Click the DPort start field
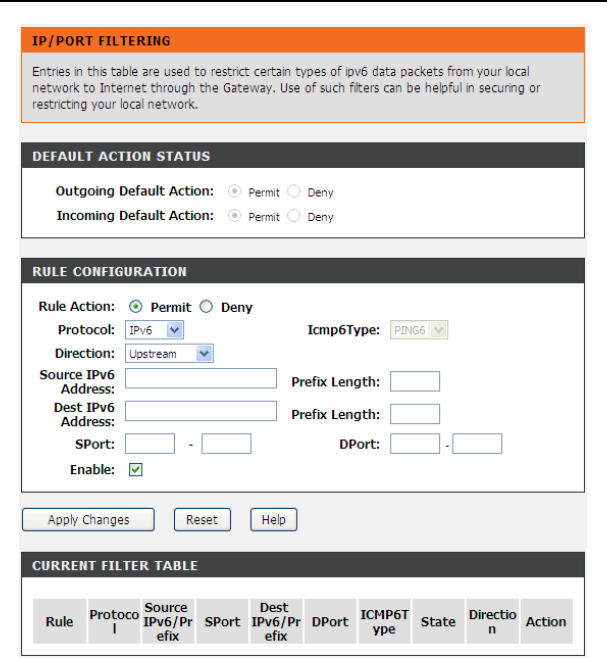Screen dimensions: 607x658 (x=415, y=444)
